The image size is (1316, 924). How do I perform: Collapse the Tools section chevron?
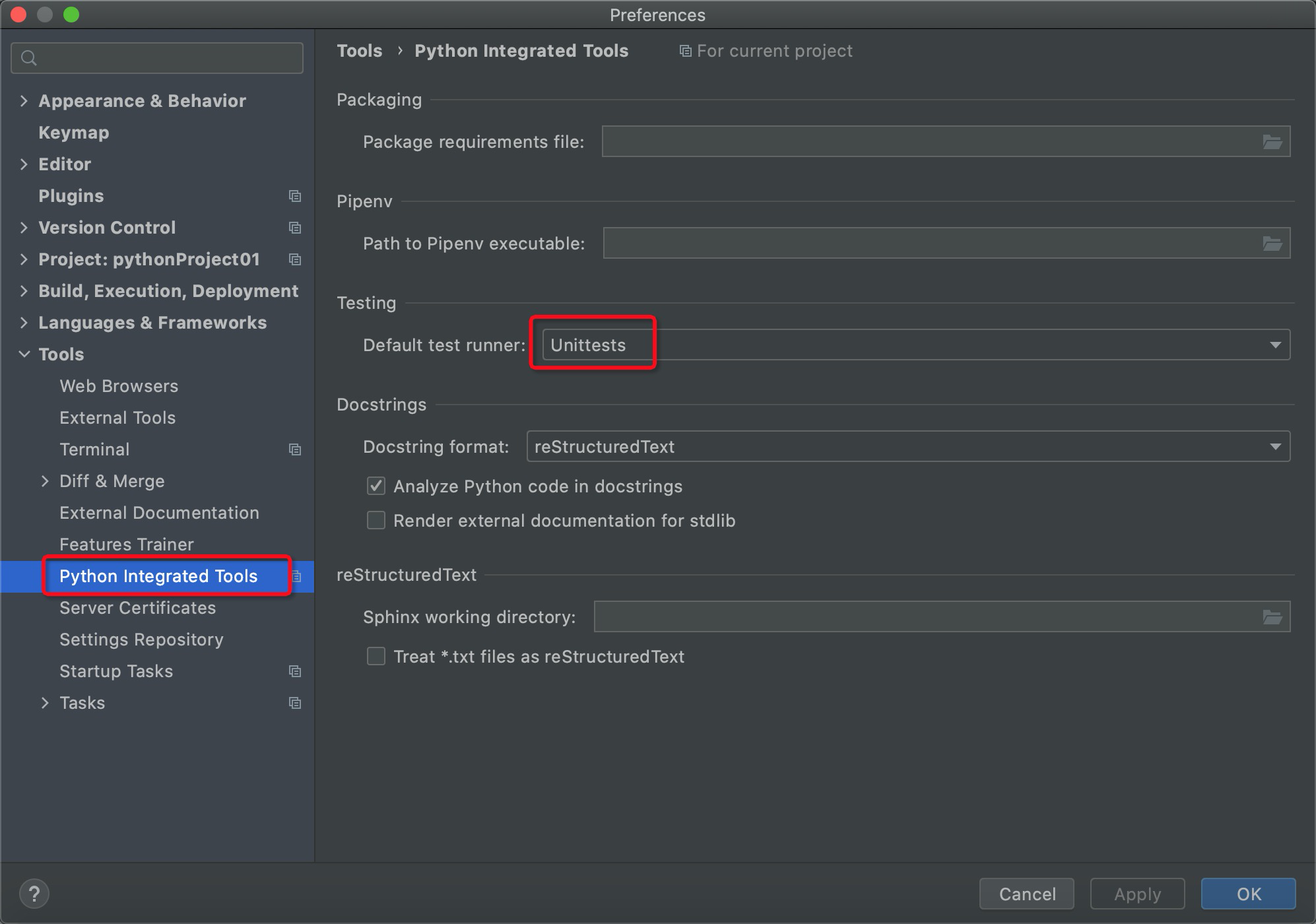pyautogui.click(x=24, y=354)
